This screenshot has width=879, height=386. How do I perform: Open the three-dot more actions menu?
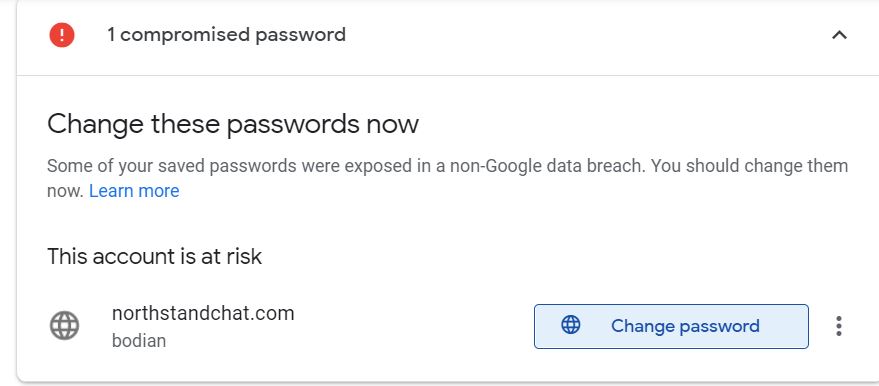(x=838, y=326)
